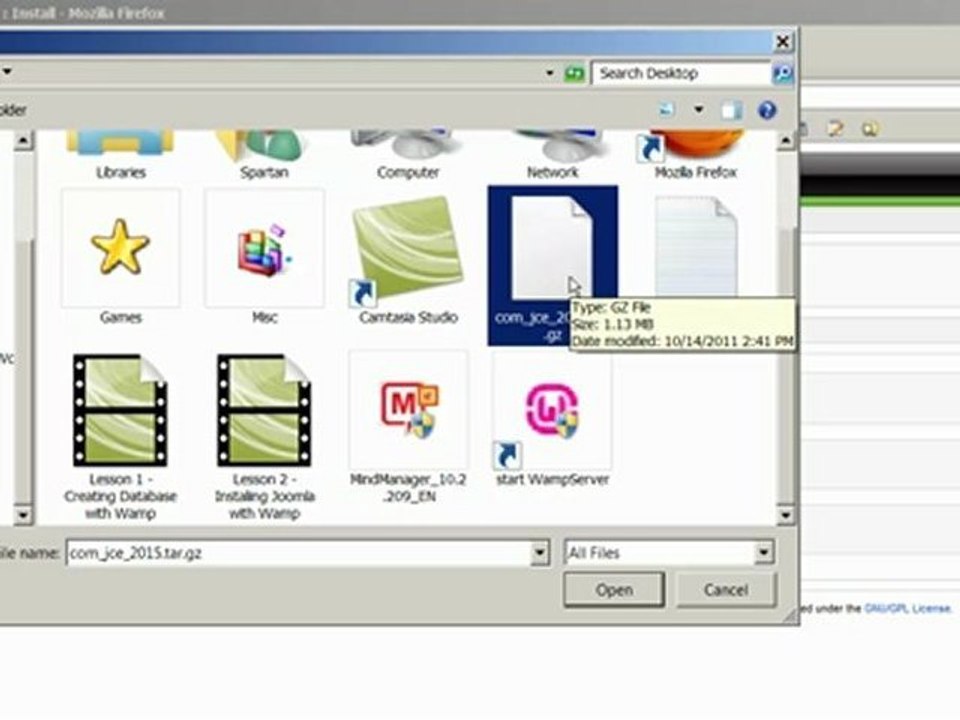960x720 pixels.
Task: Click the Search Desktop field
Action: [x=681, y=73]
